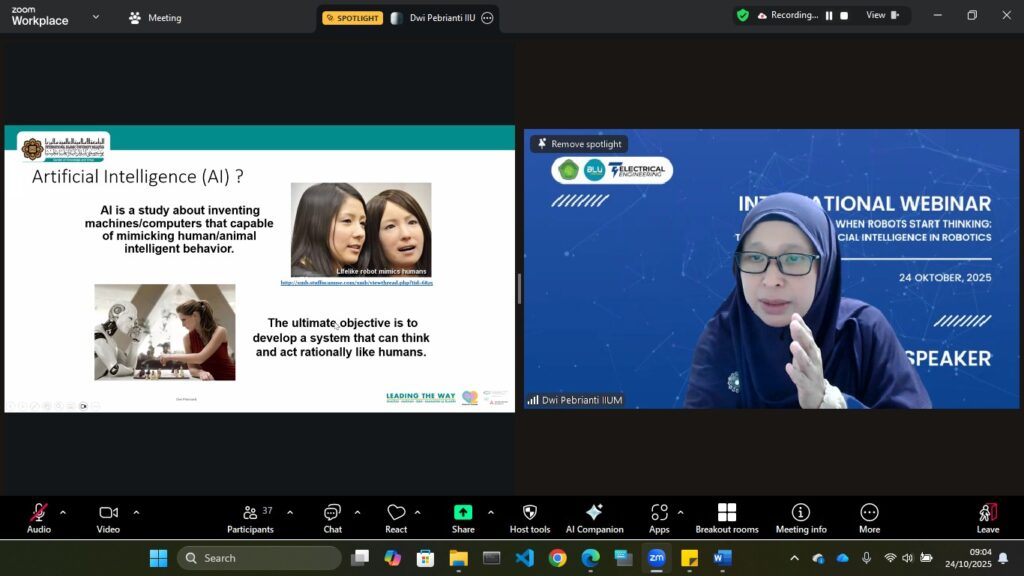The height and width of the screenshot is (576, 1024).
Task: Open the Chat panel
Action: [x=332, y=517]
